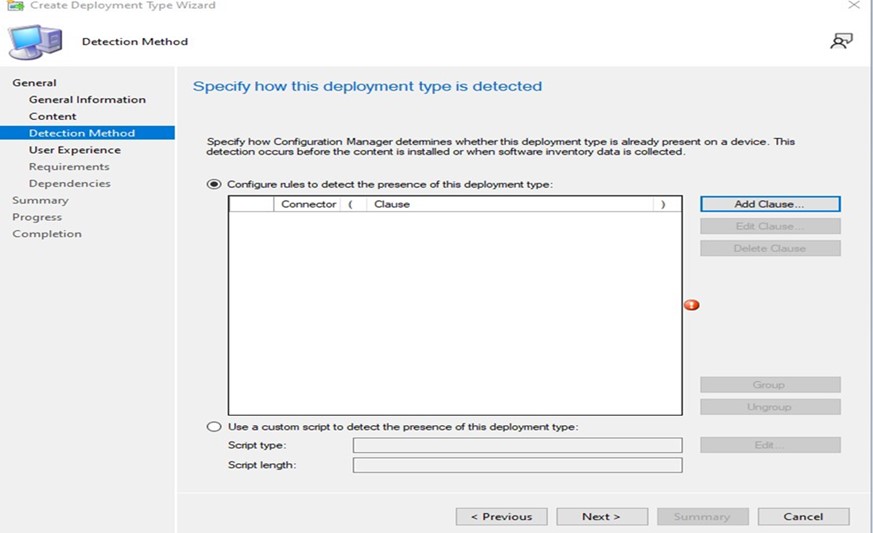Viewport: 873px width, 533px height.
Task: Select Configure rules to detect presence option
Action: tap(214, 184)
